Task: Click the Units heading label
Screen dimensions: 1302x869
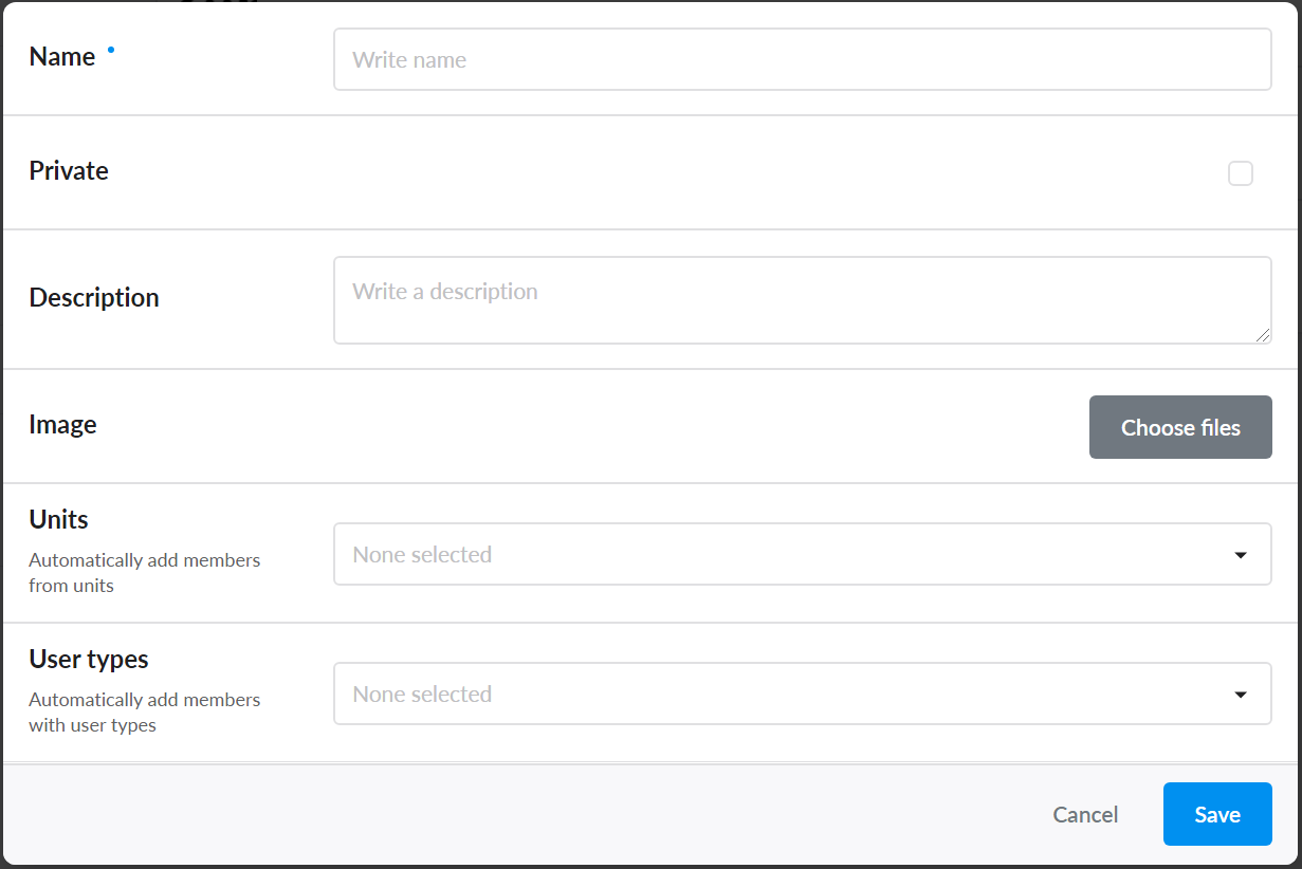Action: [x=59, y=520]
